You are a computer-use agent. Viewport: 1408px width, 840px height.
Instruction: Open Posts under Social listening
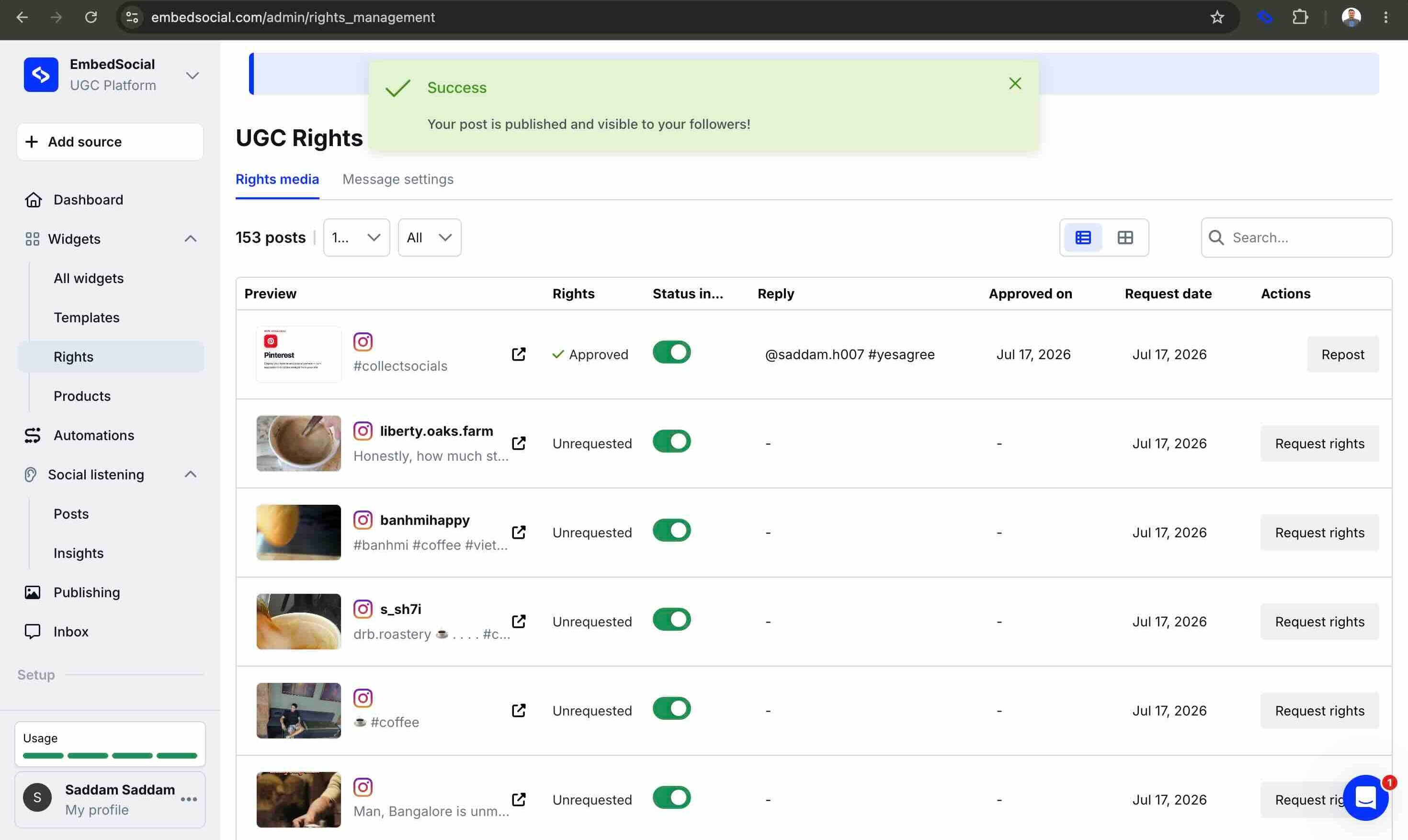(x=71, y=514)
